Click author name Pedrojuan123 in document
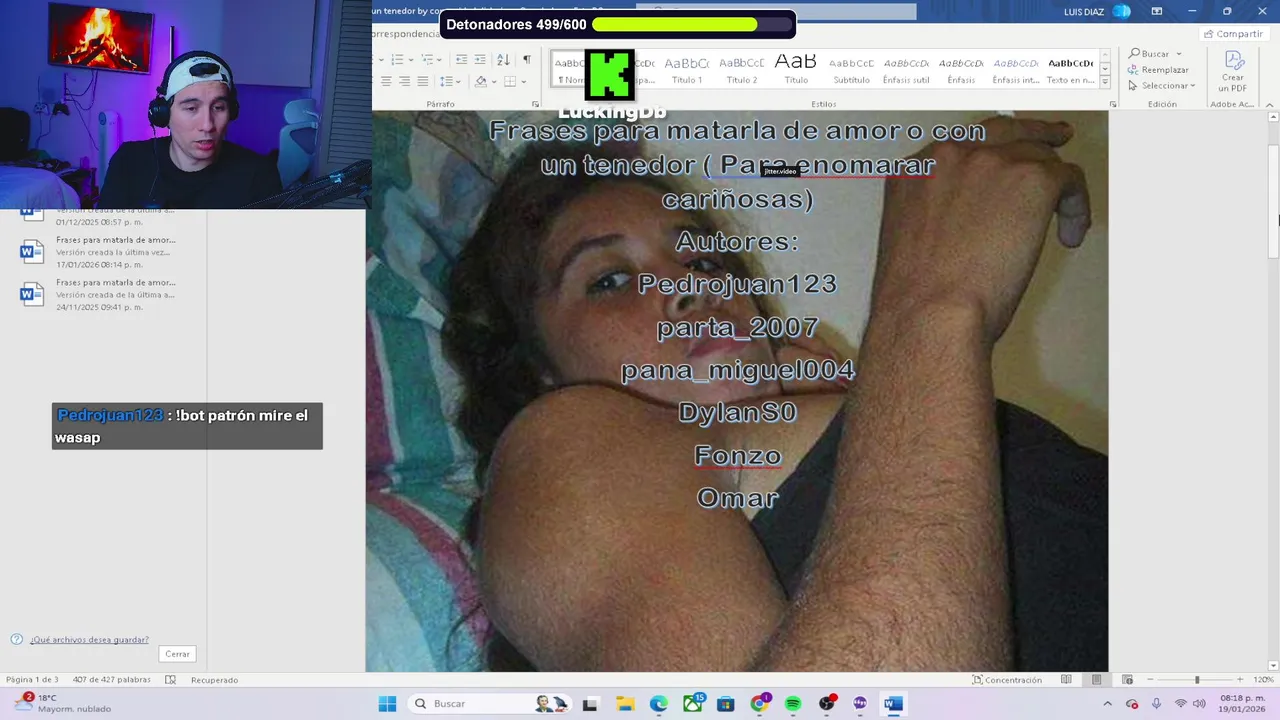 coord(737,284)
